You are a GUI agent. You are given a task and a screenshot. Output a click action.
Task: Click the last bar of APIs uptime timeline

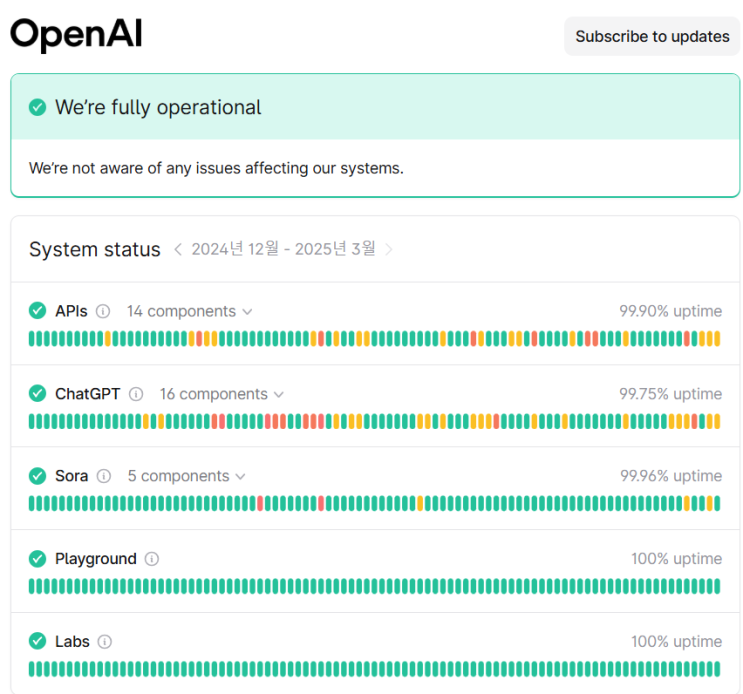click(717, 339)
